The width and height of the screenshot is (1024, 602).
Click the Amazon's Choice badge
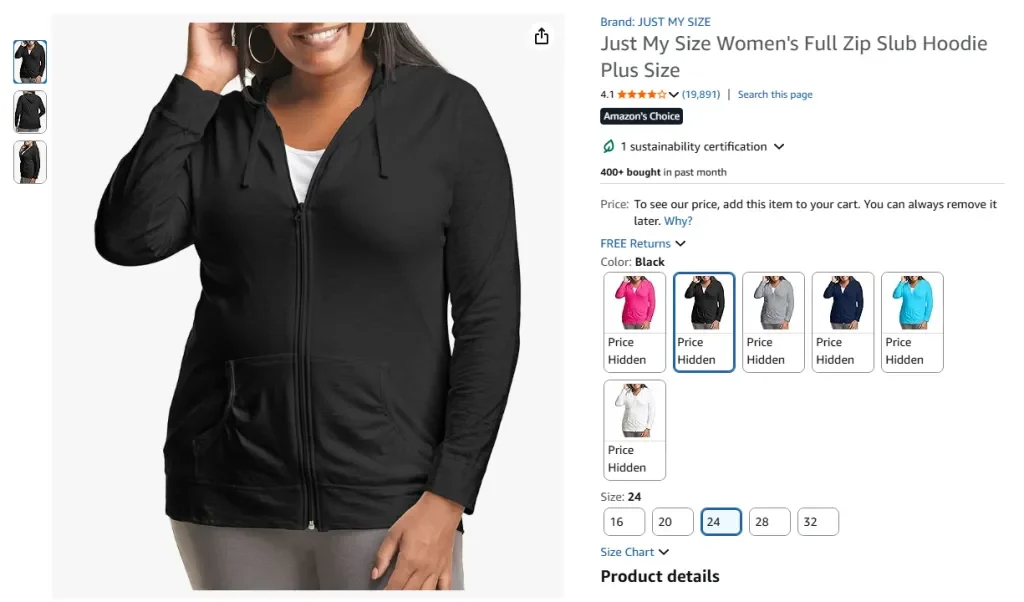click(x=641, y=116)
